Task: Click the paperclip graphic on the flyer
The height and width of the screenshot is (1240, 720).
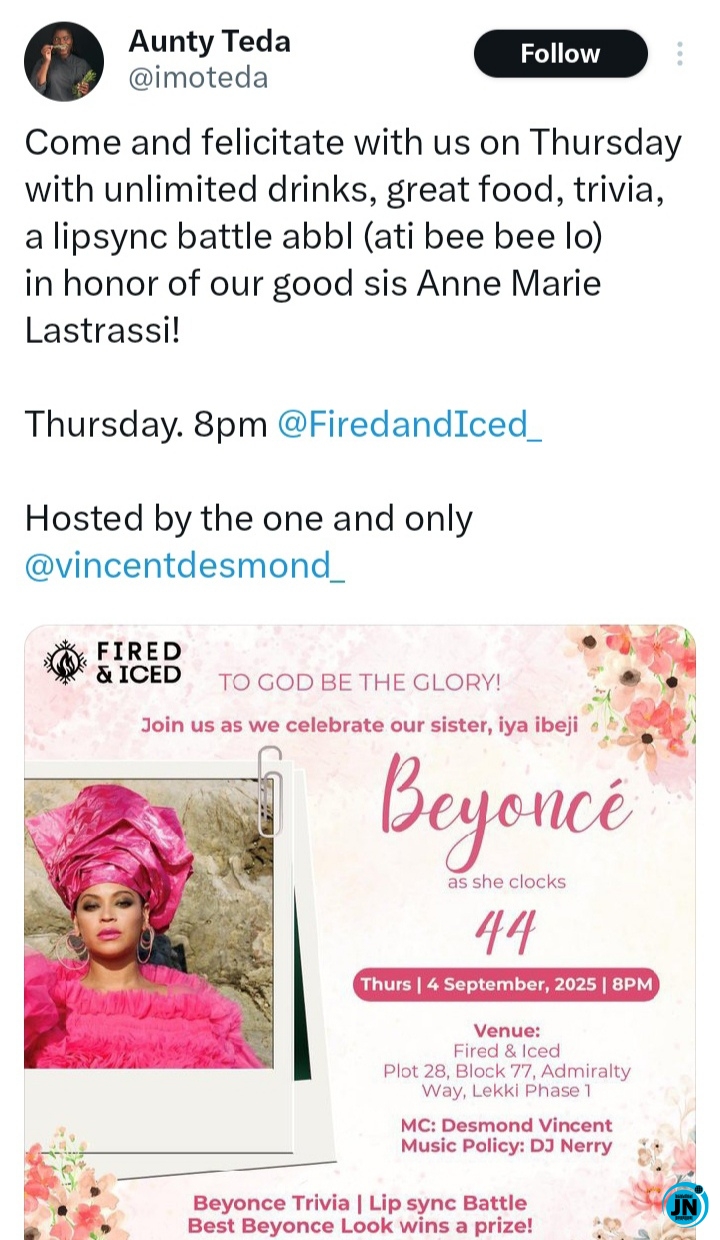Action: click(x=269, y=790)
